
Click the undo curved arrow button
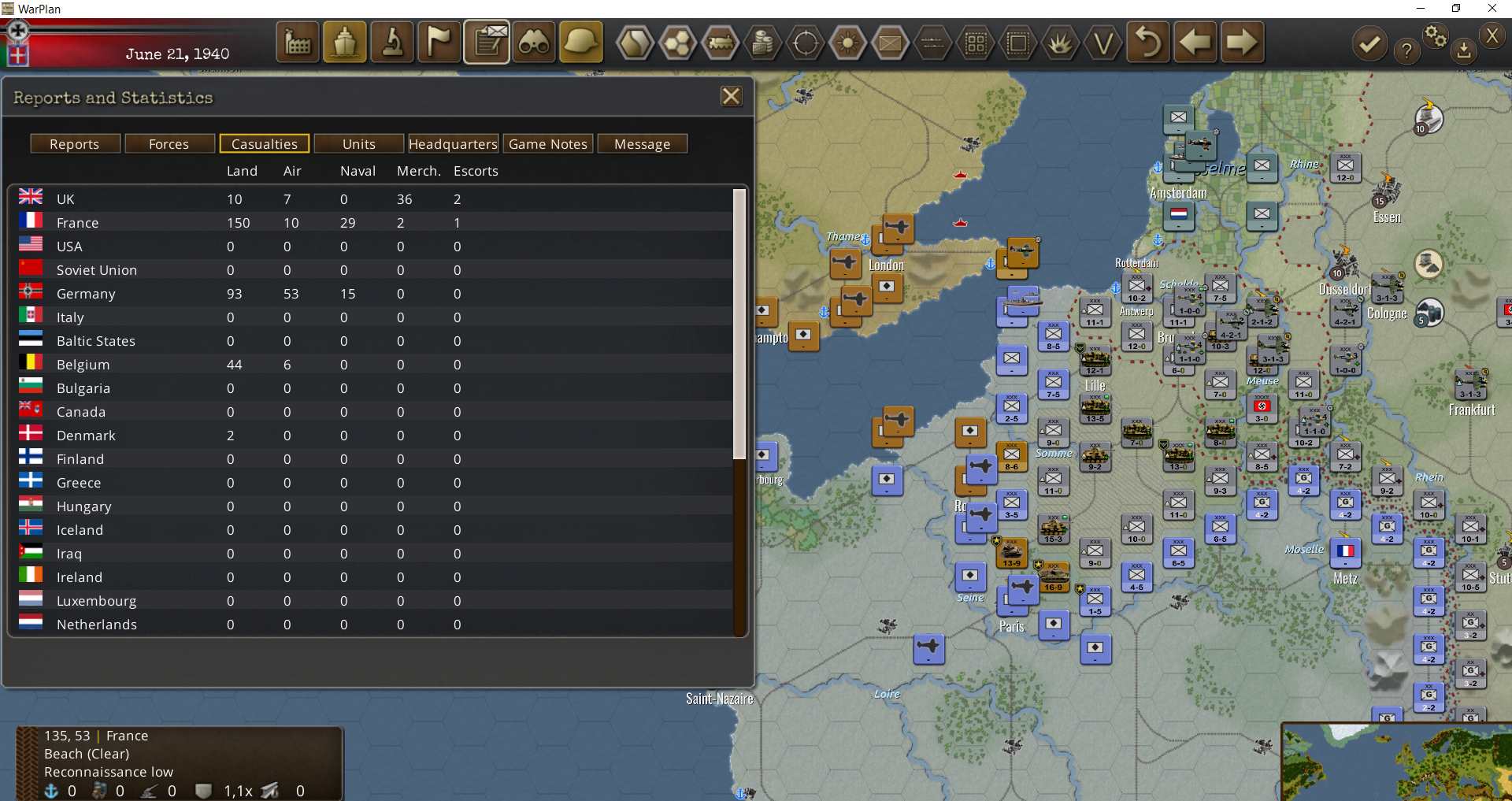point(1148,43)
